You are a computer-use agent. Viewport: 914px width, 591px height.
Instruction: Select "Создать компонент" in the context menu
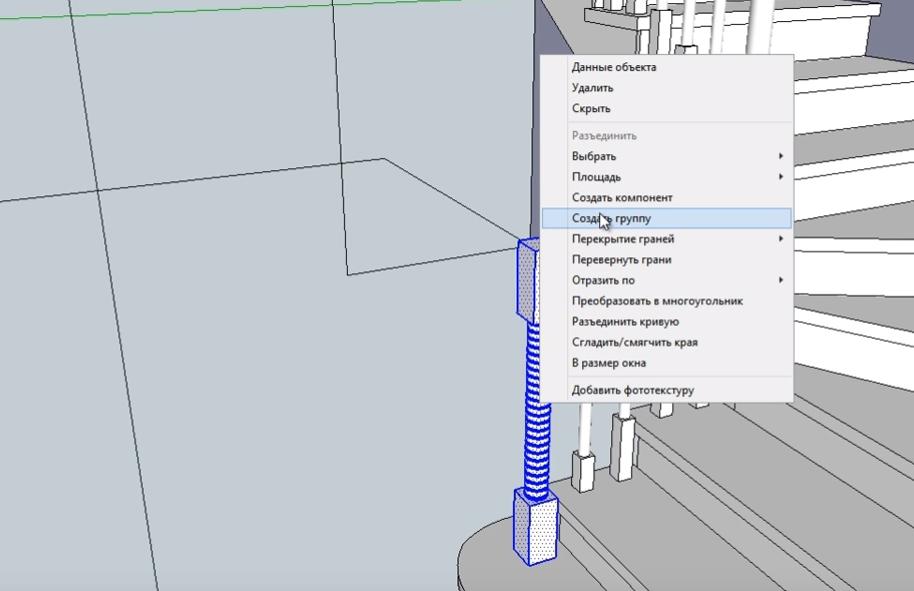point(622,197)
